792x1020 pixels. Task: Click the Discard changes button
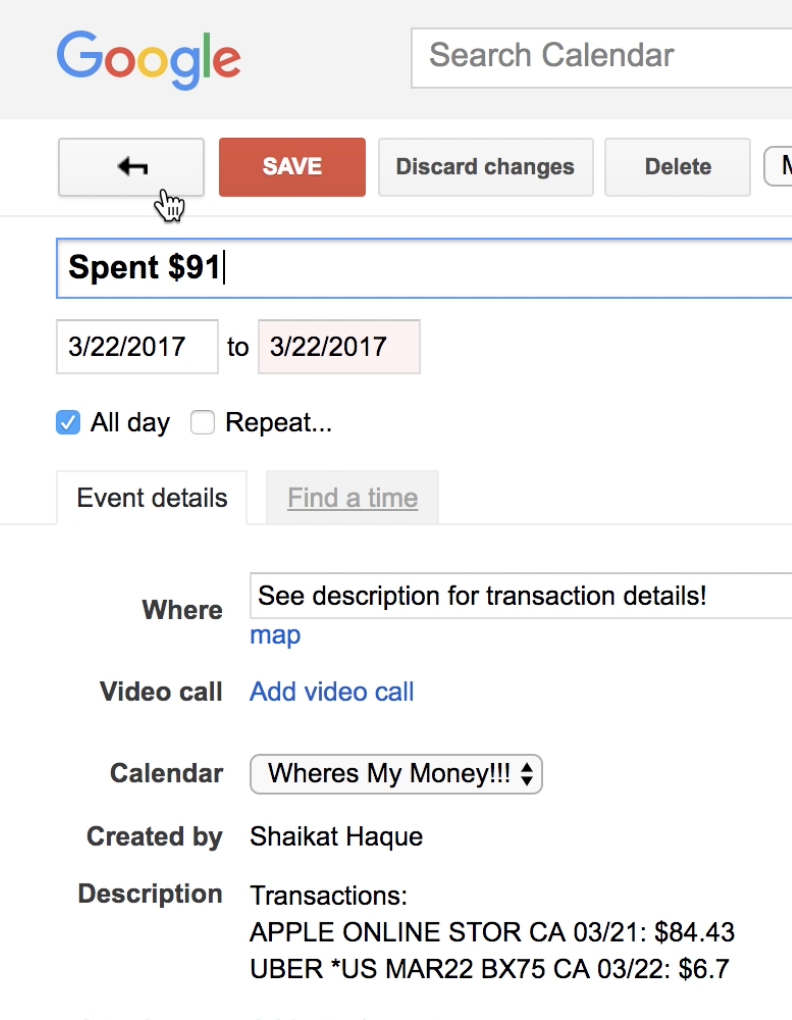click(x=485, y=167)
